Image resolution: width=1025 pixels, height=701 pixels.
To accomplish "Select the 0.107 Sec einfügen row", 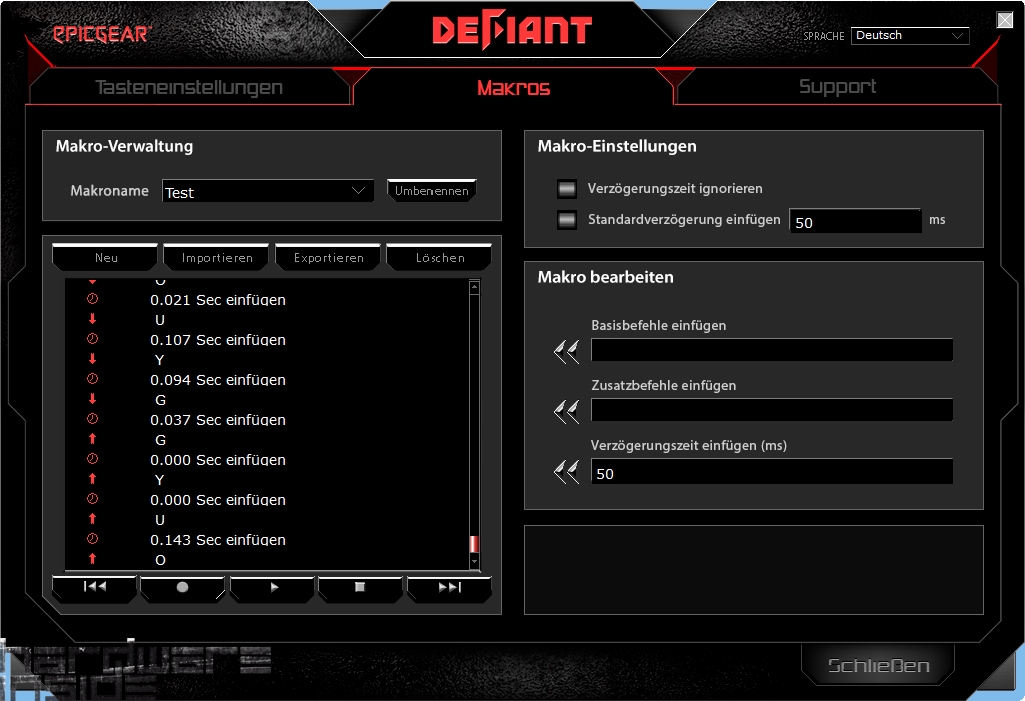I will click(267, 340).
